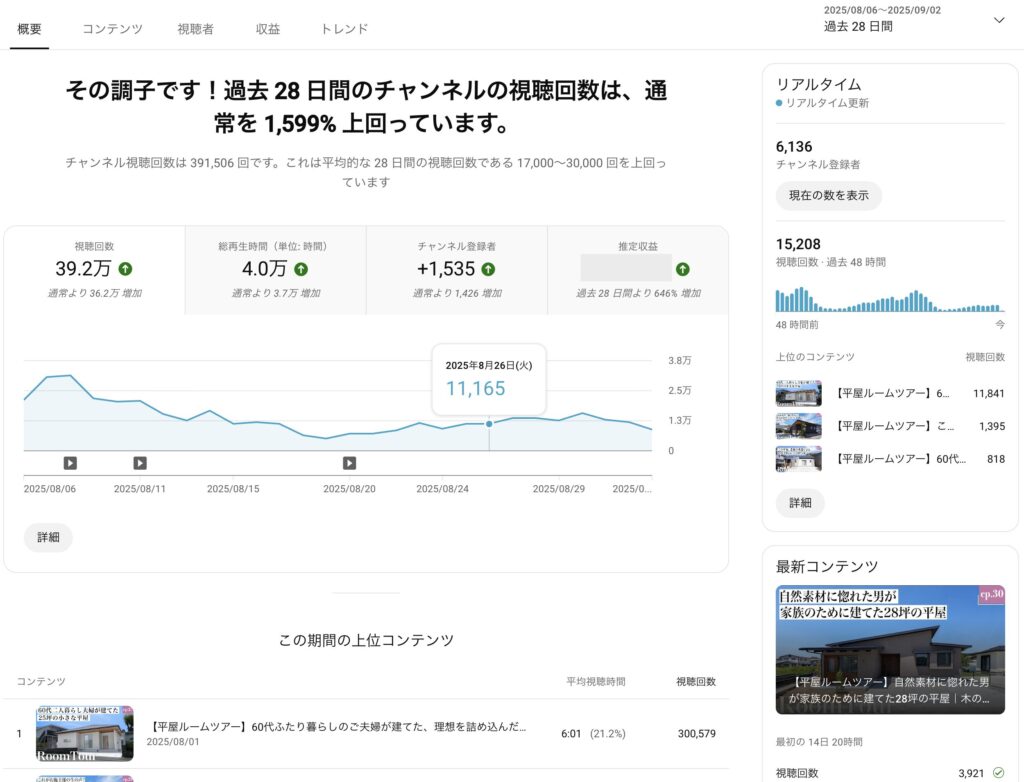
Task: Select the 収益 tab
Action: 267,29
